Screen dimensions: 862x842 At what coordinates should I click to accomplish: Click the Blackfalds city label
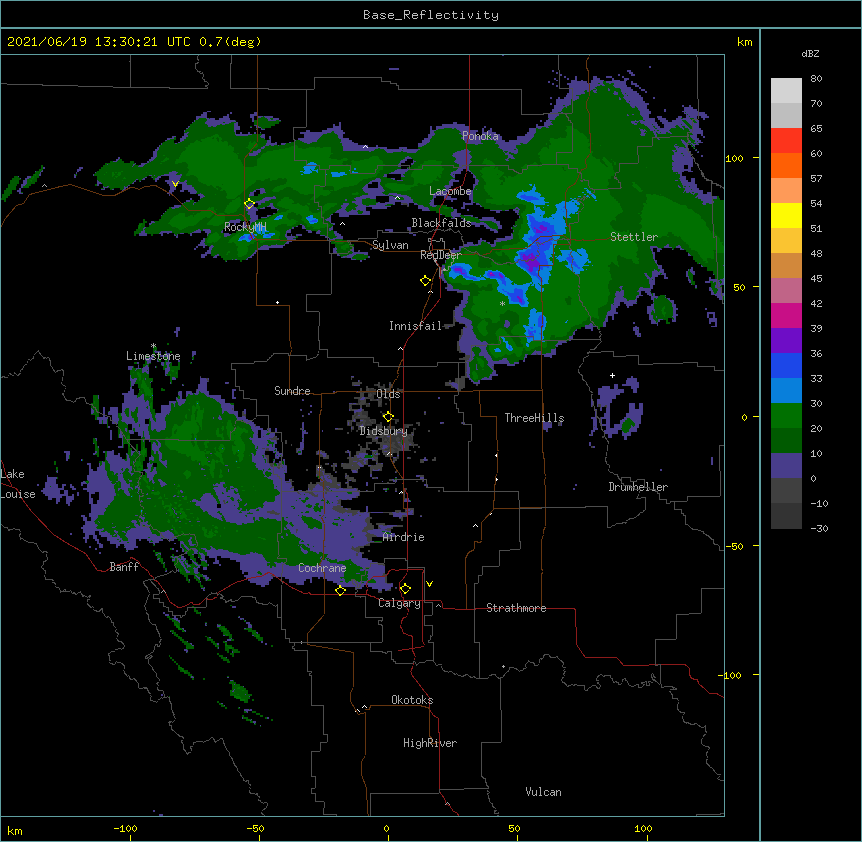pos(441,223)
